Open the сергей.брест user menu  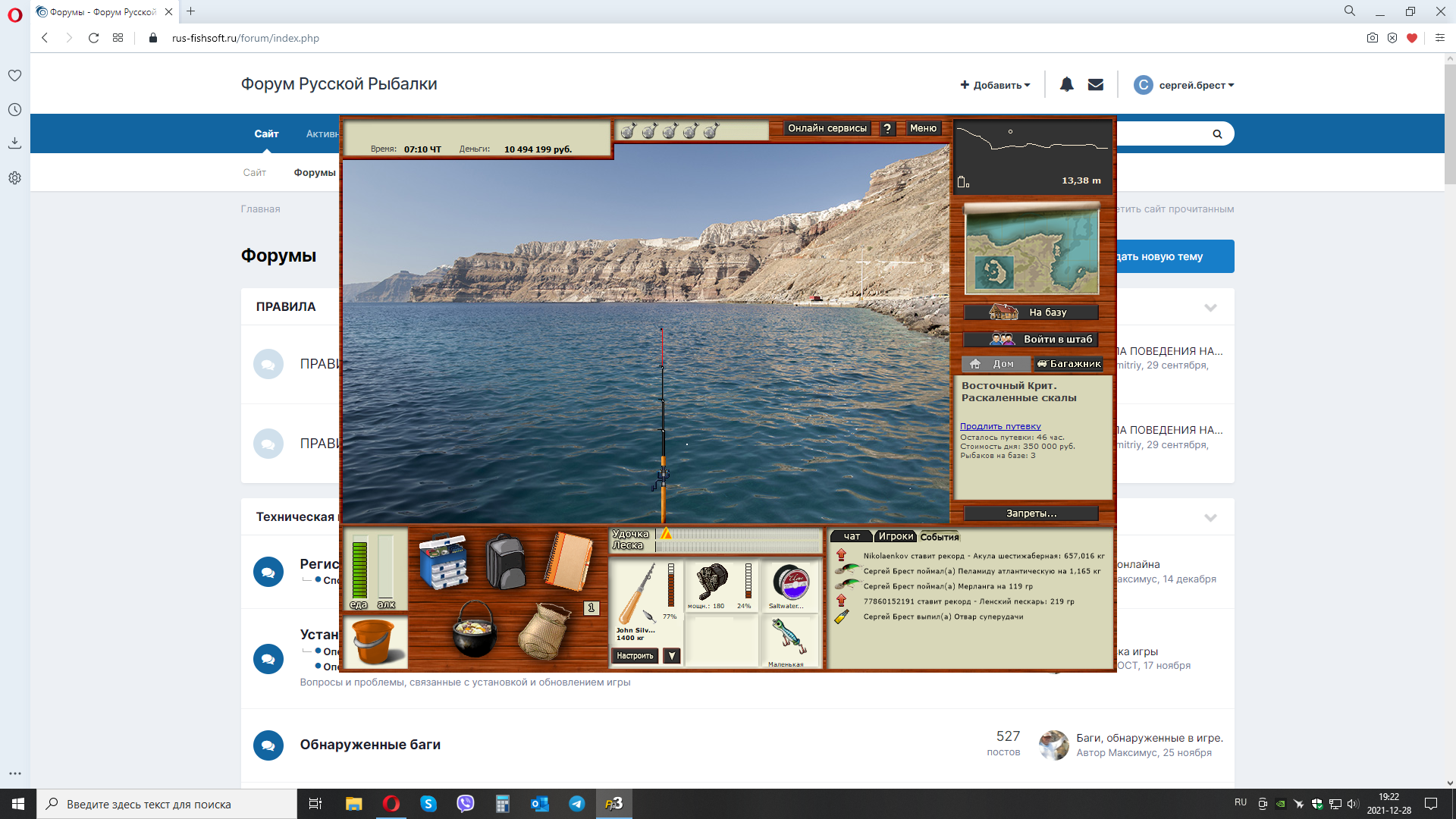(1184, 85)
